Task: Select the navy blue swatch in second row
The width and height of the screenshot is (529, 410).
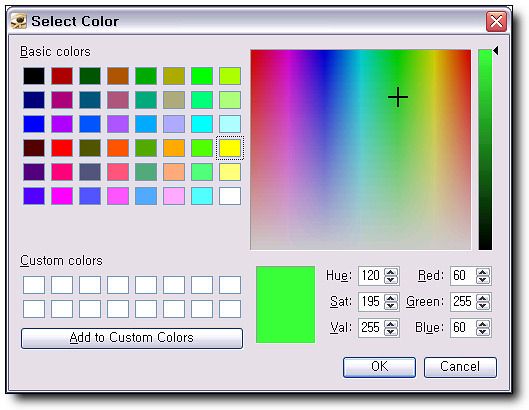Action: (x=34, y=100)
